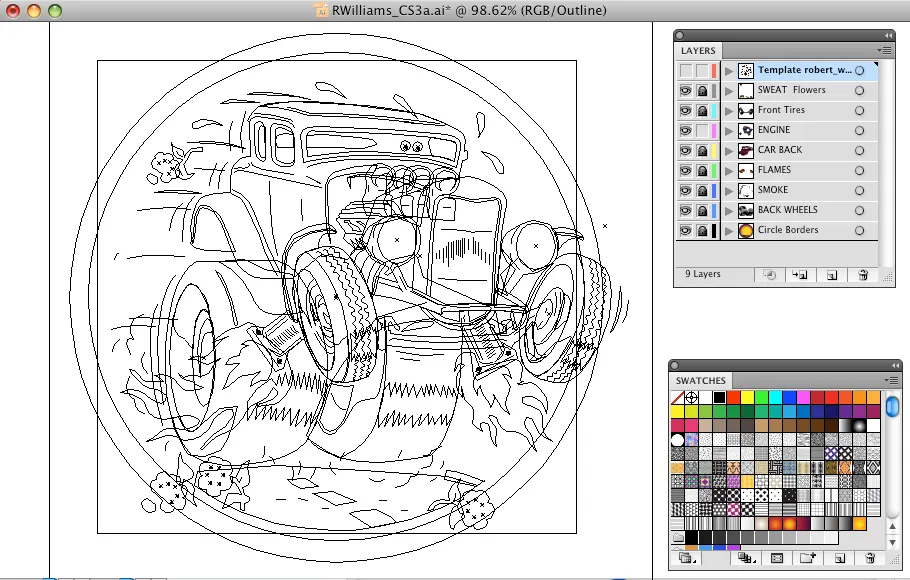Open Show Swatch Kinds menu icon
This screenshot has width=910, height=580.
[745, 559]
